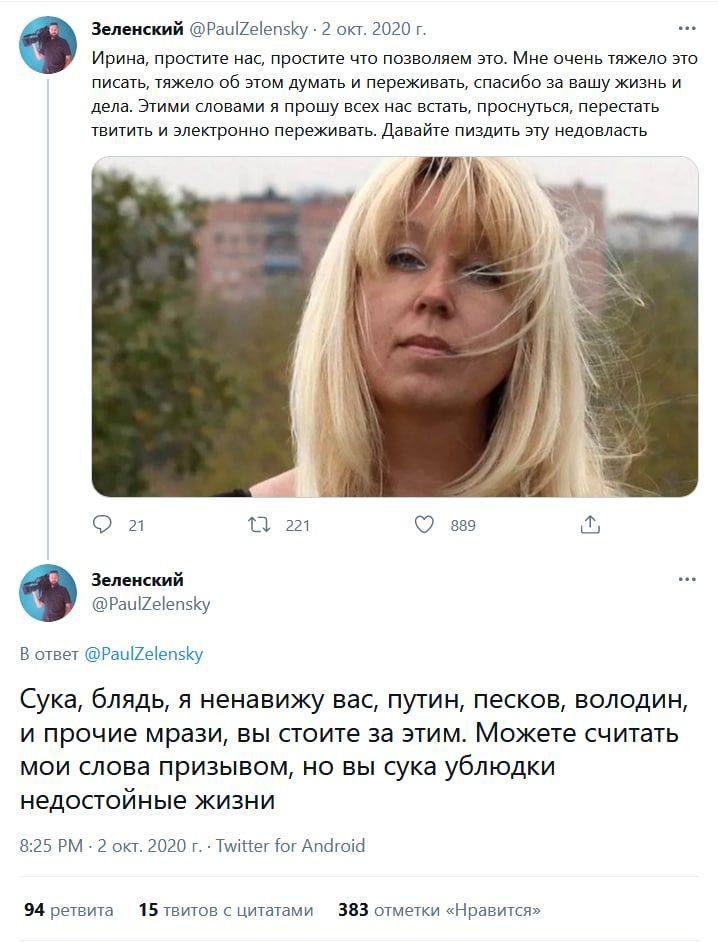The height and width of the screenshot is (942, 718).
Task: Click the 8:25 PM timestamp
Action: pos(51,846)
